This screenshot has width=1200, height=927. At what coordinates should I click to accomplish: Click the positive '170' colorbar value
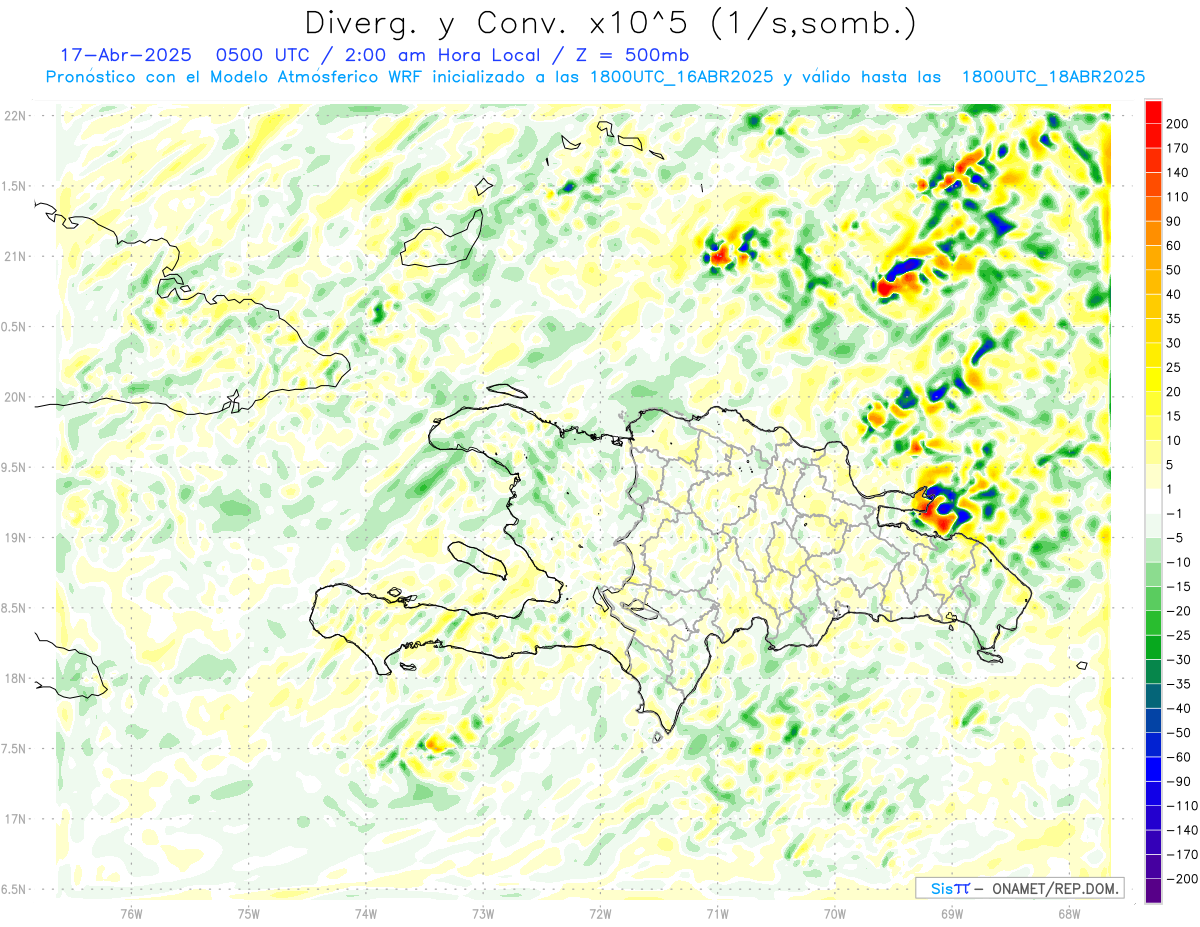click(x=1177, y=148)
